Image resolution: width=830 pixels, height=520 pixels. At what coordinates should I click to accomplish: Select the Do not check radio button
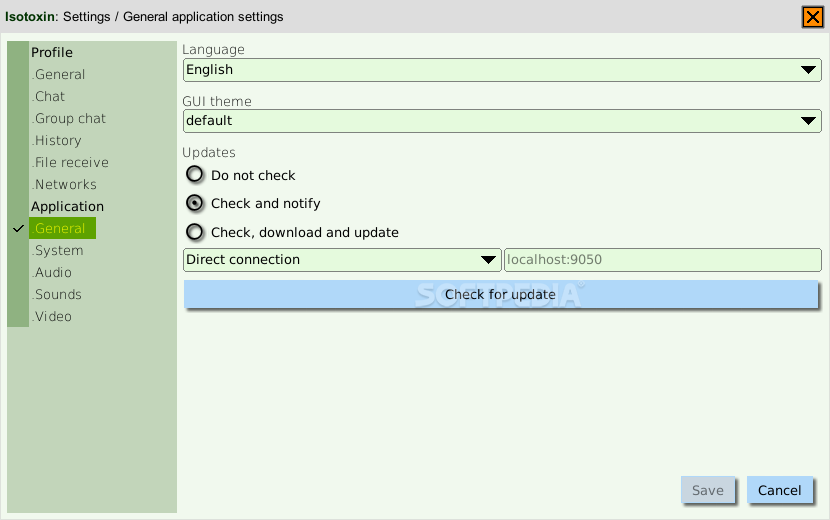(x=195, y=174)
